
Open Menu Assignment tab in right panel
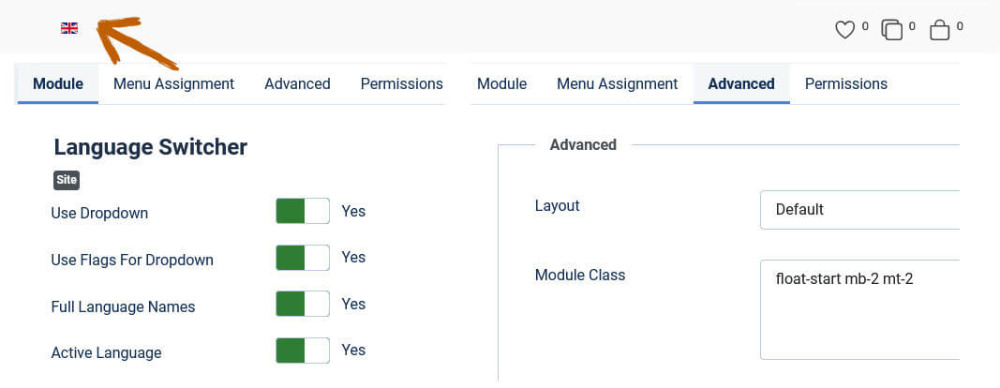coord(617,84)
